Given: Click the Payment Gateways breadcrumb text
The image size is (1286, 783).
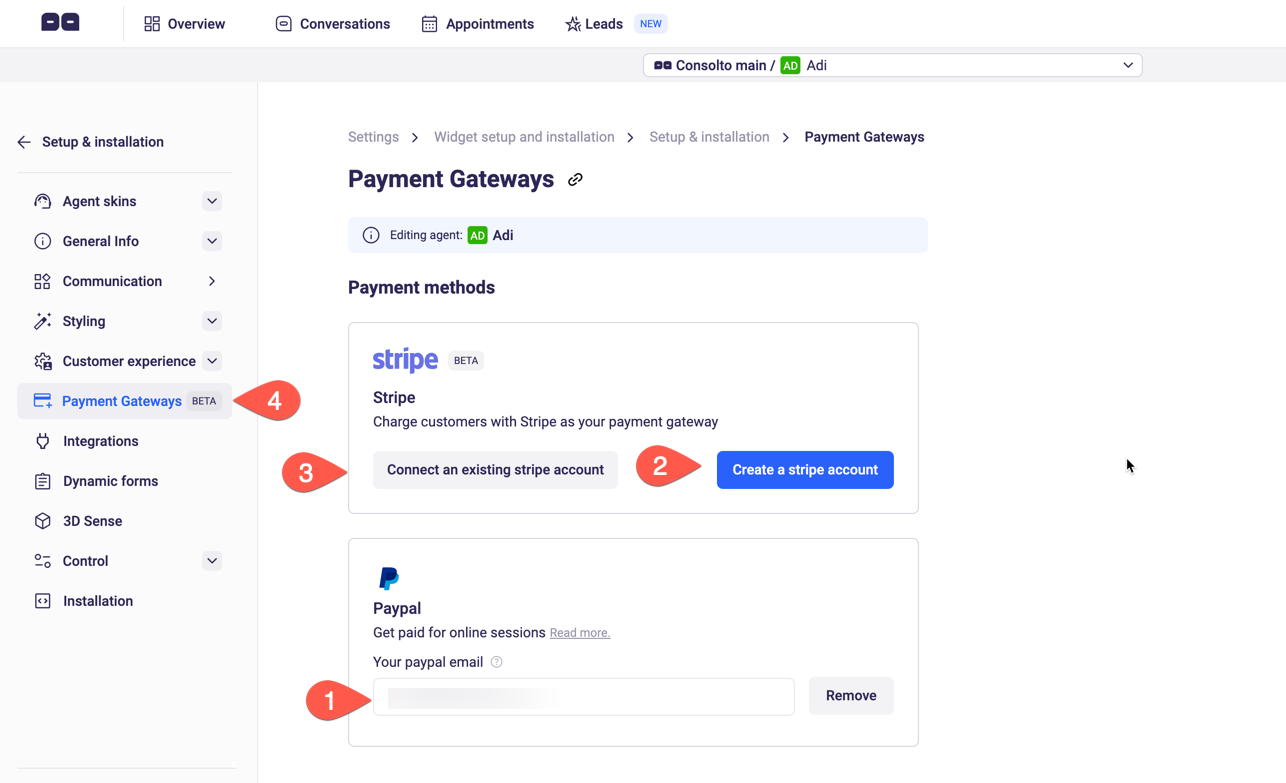Looking at the screenshot, I should pos(864,137).
